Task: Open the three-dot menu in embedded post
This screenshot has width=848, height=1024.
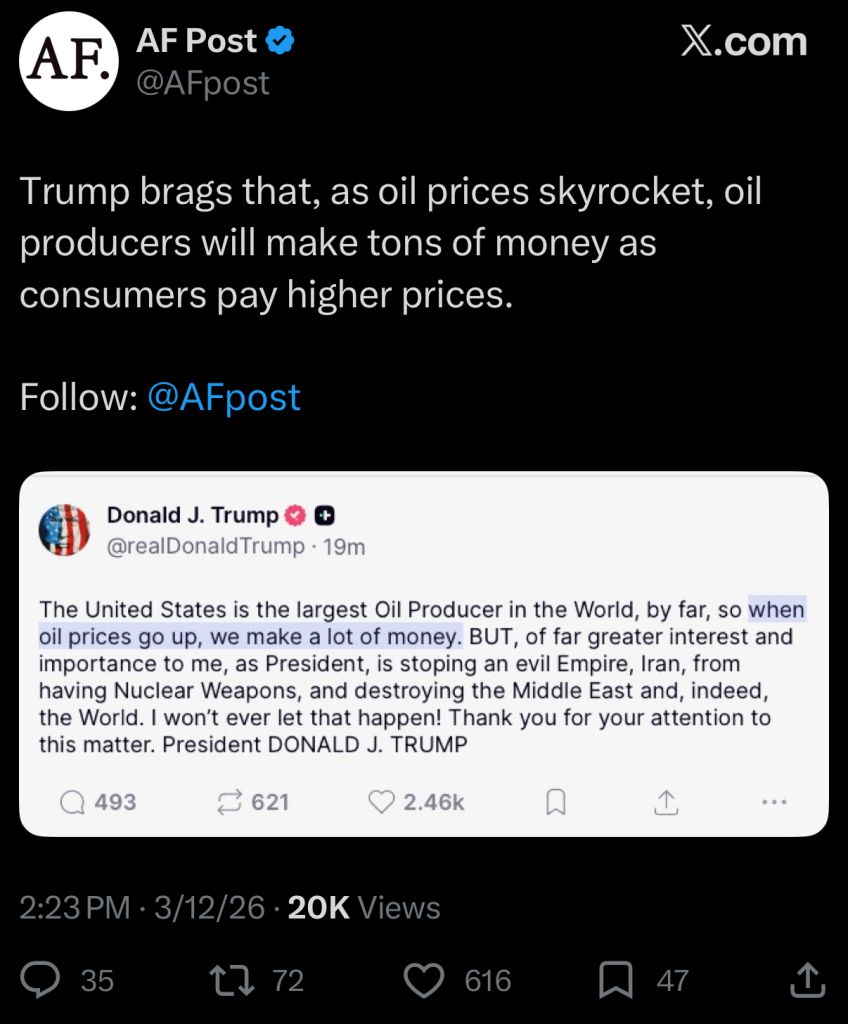Action: 774,802
